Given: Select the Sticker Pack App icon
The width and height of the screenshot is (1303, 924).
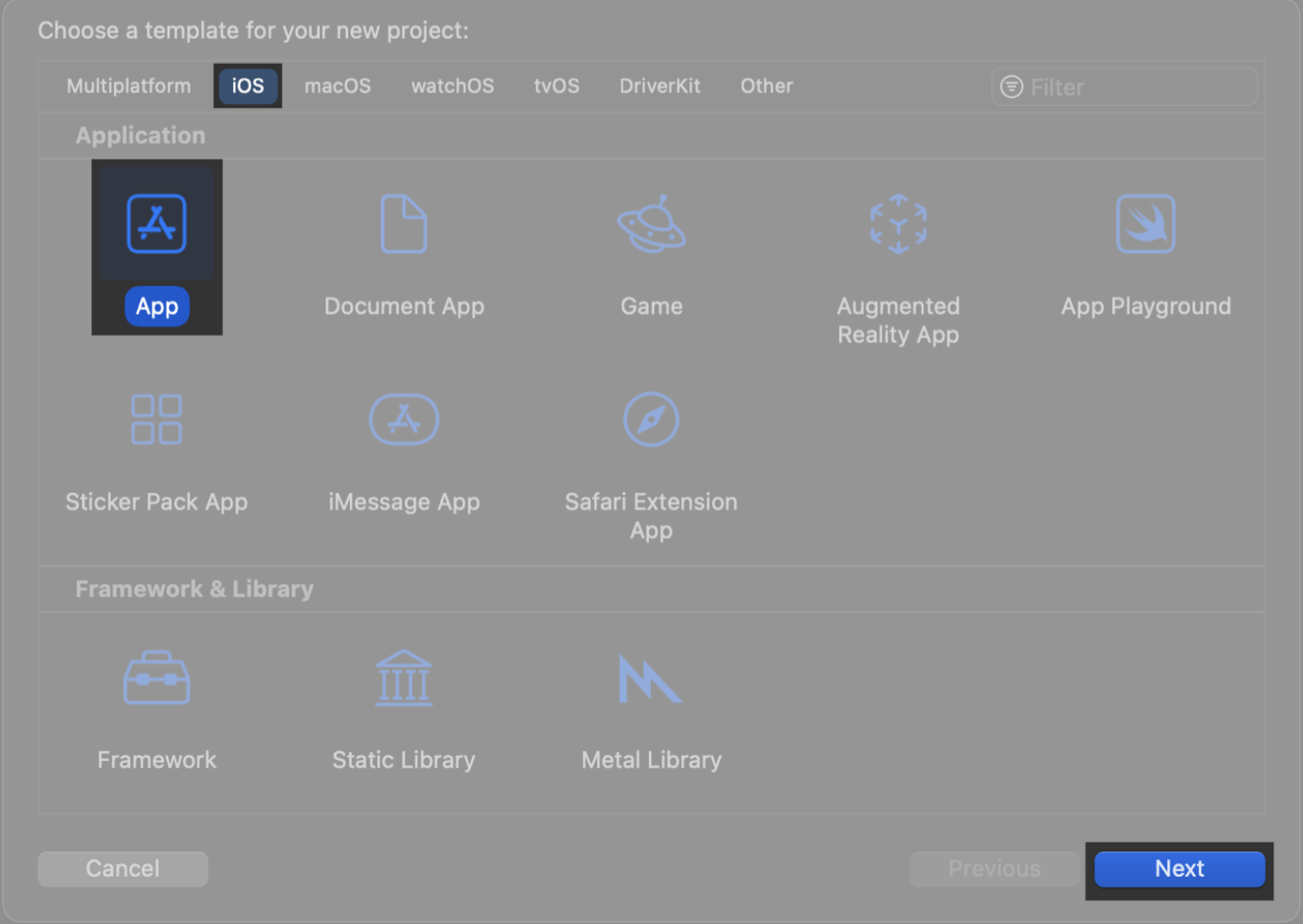Looking at the screenshot, I should (x=156, y=419).
